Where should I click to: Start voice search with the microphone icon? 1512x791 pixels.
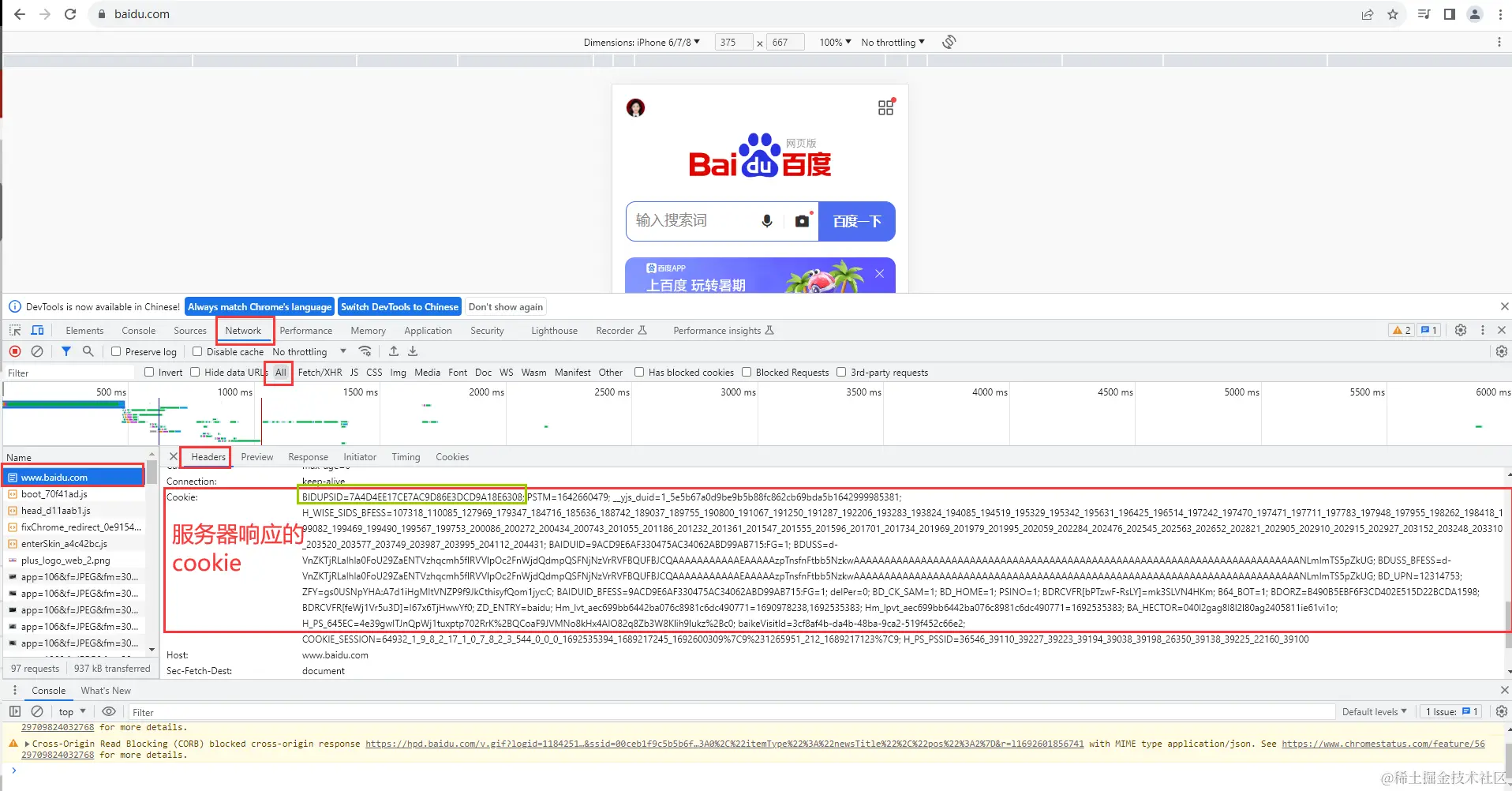click(x=767, y=221)
